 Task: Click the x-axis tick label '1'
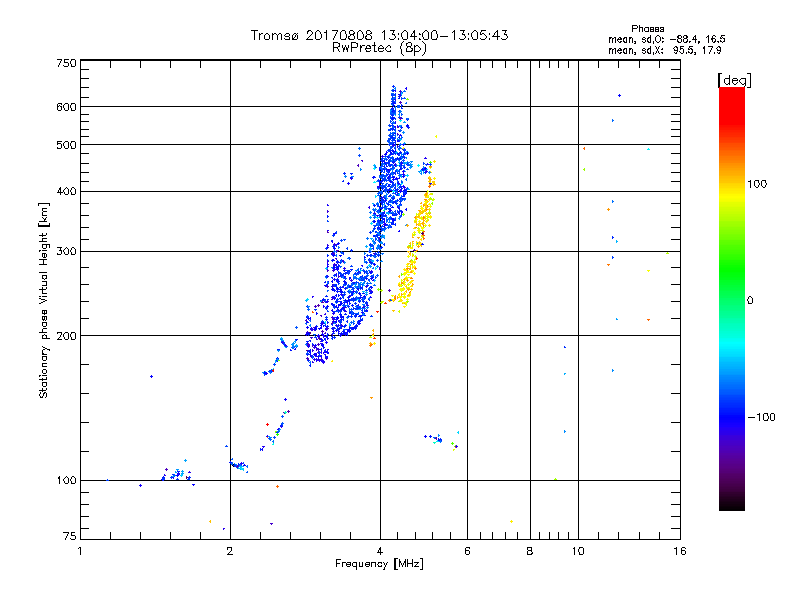[80, 551]
